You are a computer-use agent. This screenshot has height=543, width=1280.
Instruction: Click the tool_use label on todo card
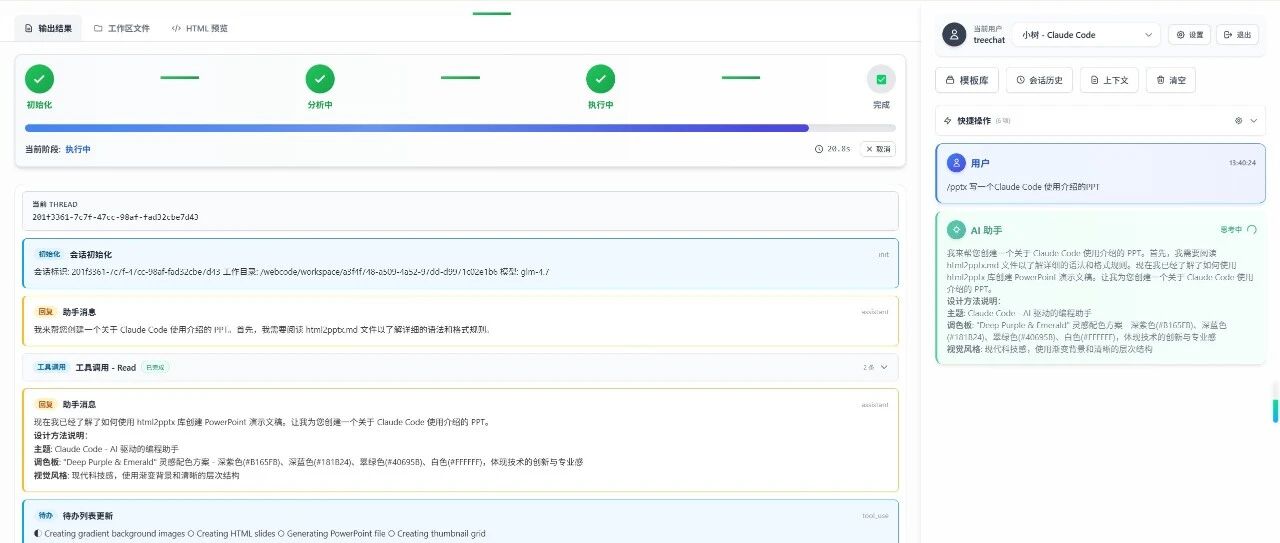click(875, 516)
